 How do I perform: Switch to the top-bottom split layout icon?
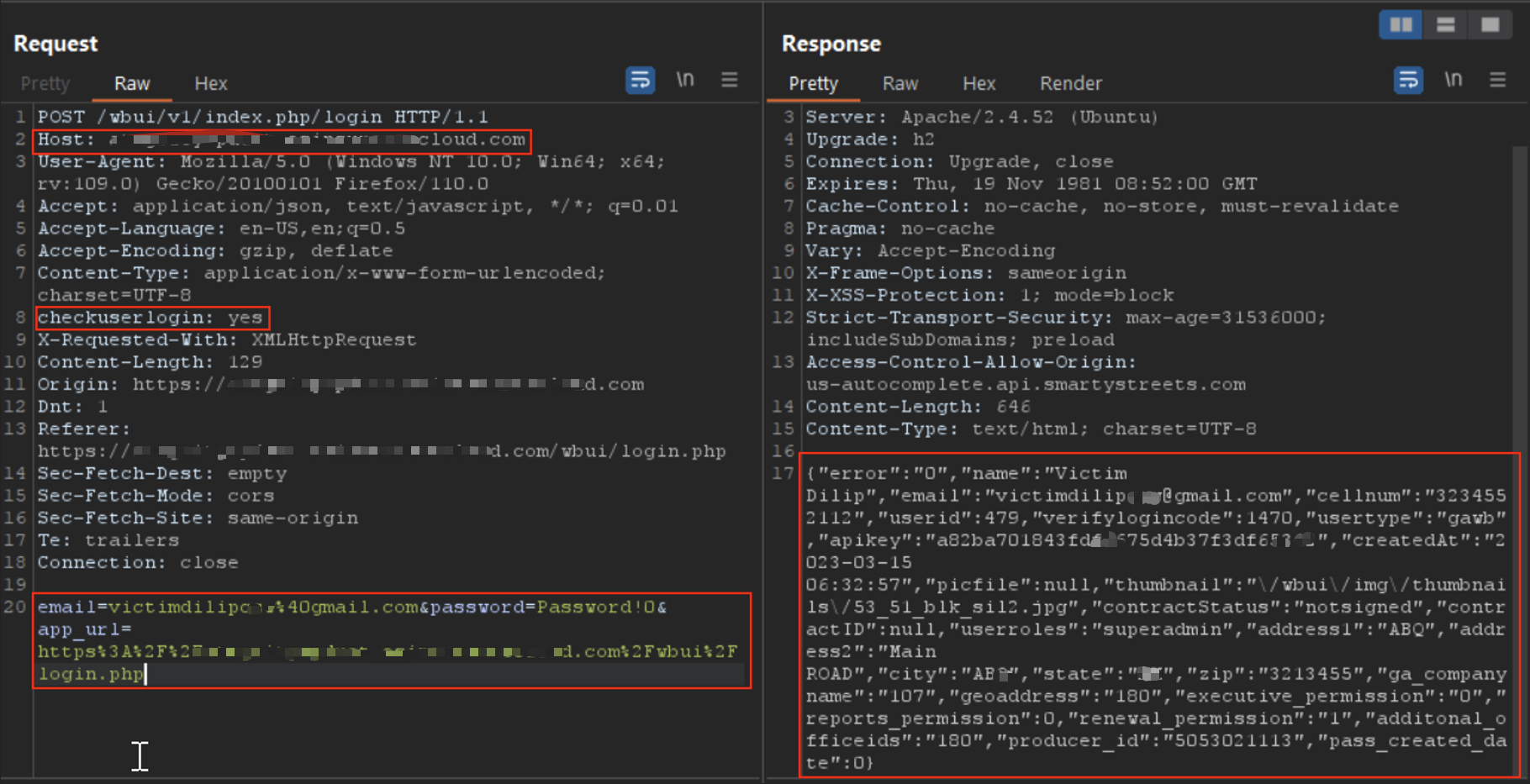tap(1445, 25)
